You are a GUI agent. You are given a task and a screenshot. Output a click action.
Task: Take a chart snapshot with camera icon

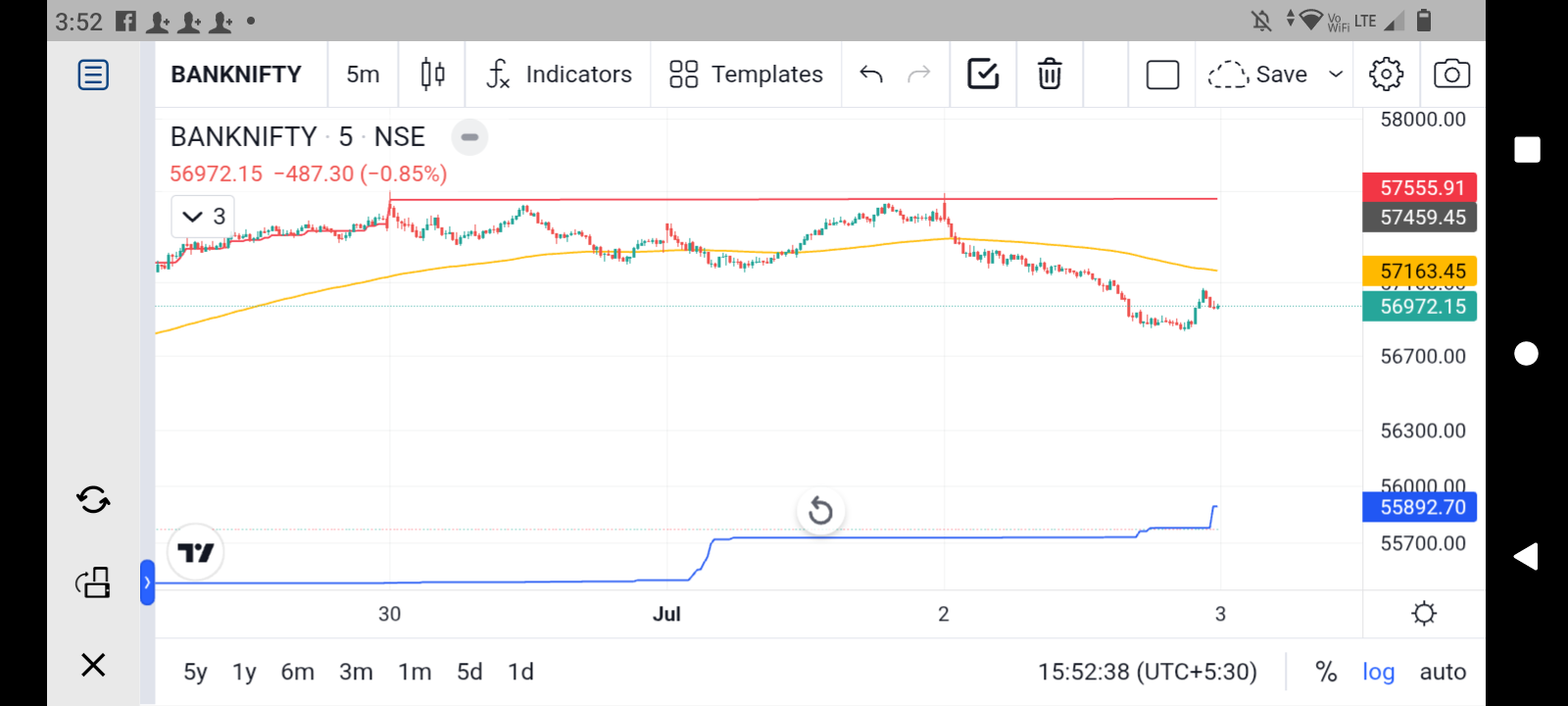(1451, 75)
